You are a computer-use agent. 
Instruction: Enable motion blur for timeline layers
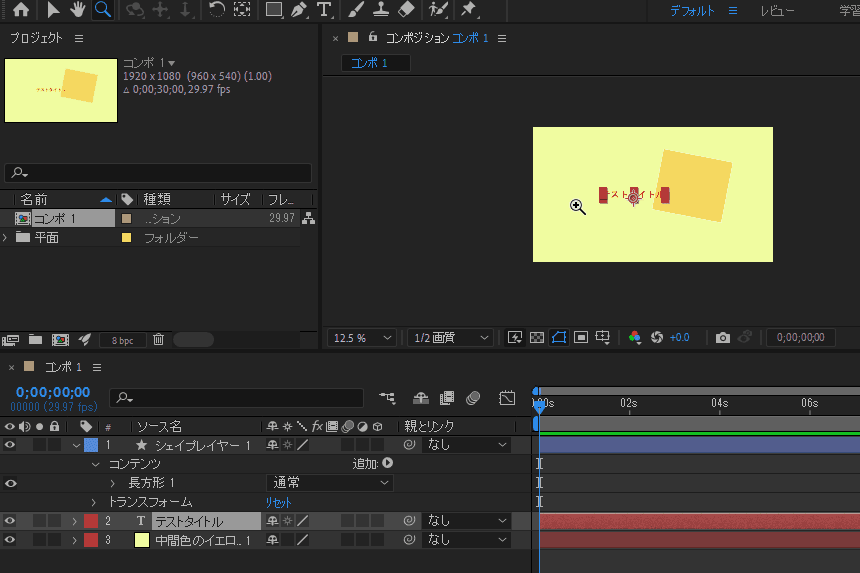coord(473,398)
